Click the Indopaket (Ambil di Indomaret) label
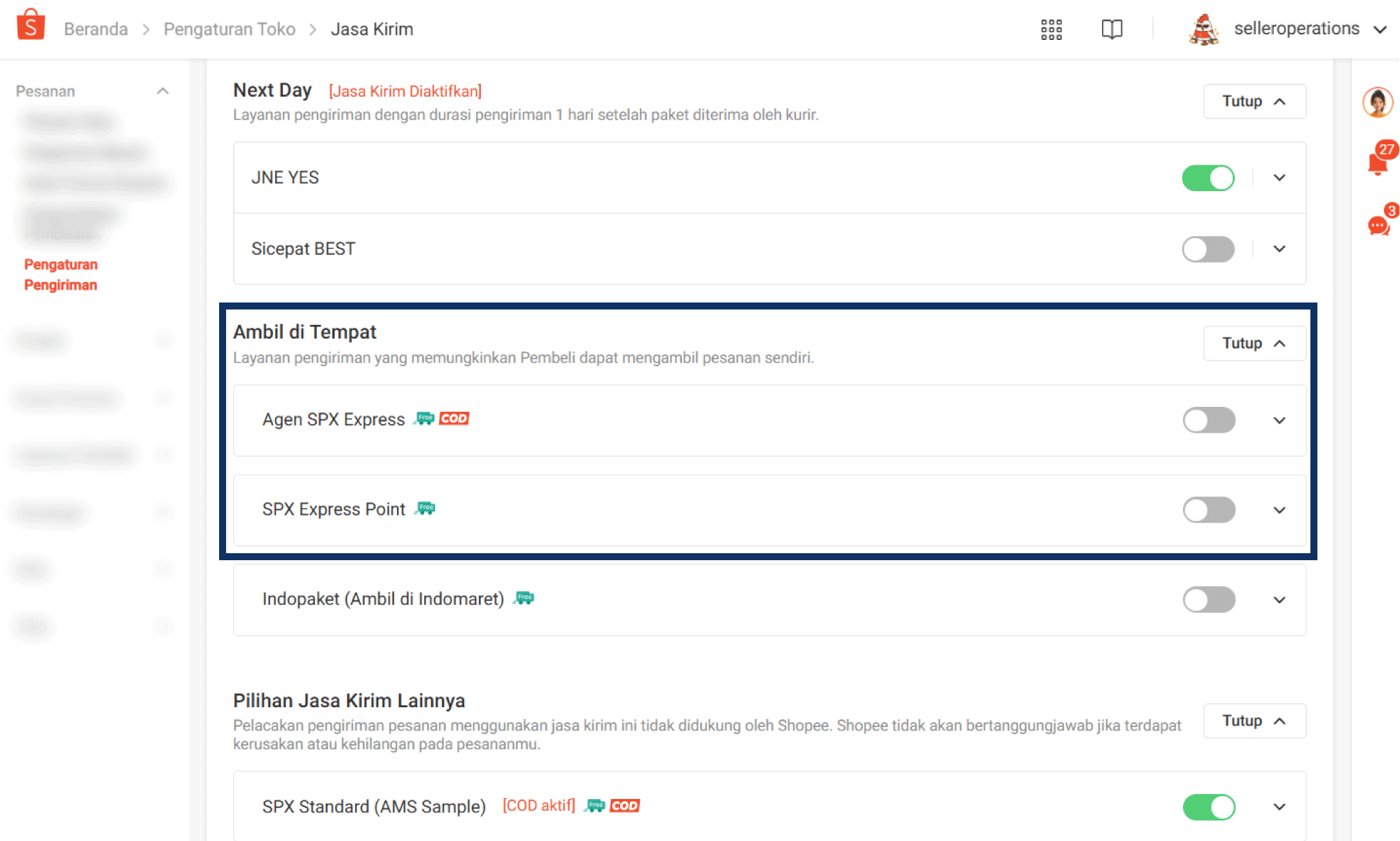The image size is (1400, 841). tap(384, 599)
